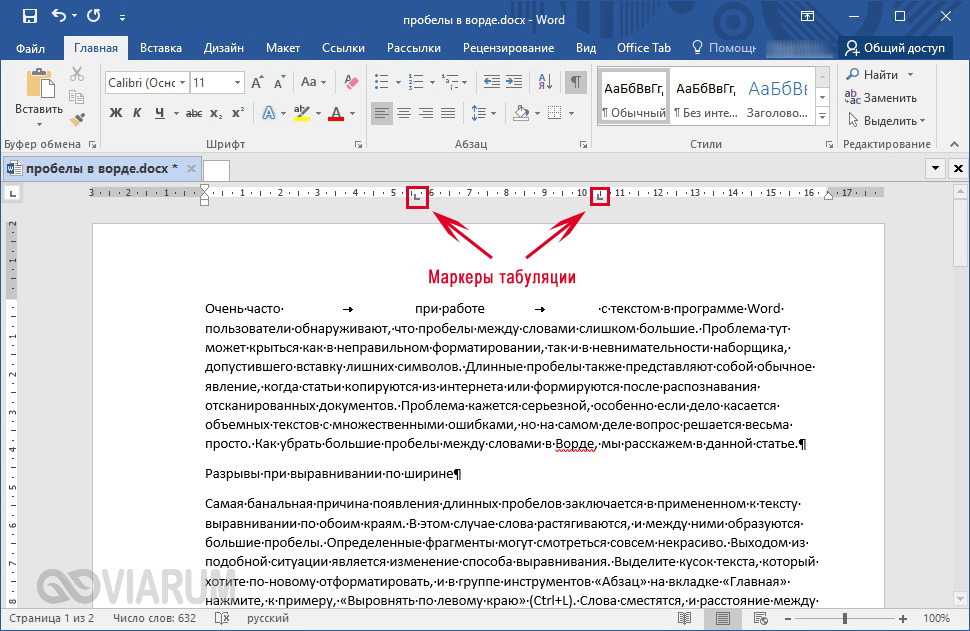Increase font size with the large A icon
The width and height of the screenshot is (970, 631).
(x=257, y=82)
